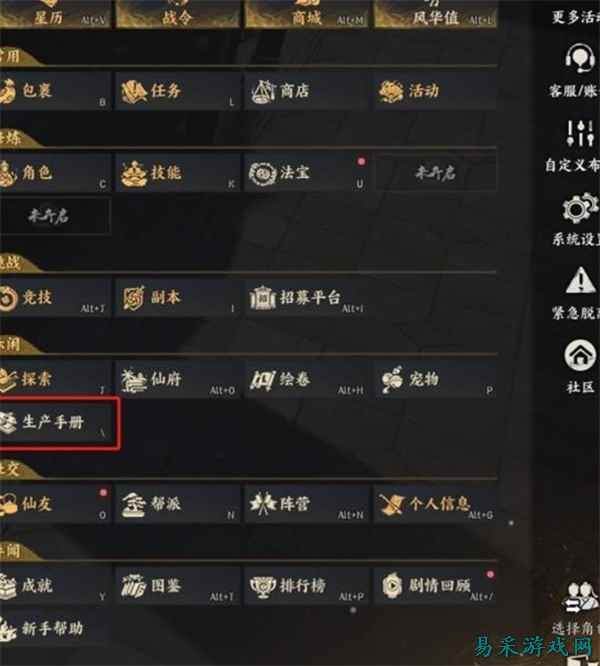
Task: Open the 剧情回顾 story review
Action: (x=435, y=586)
